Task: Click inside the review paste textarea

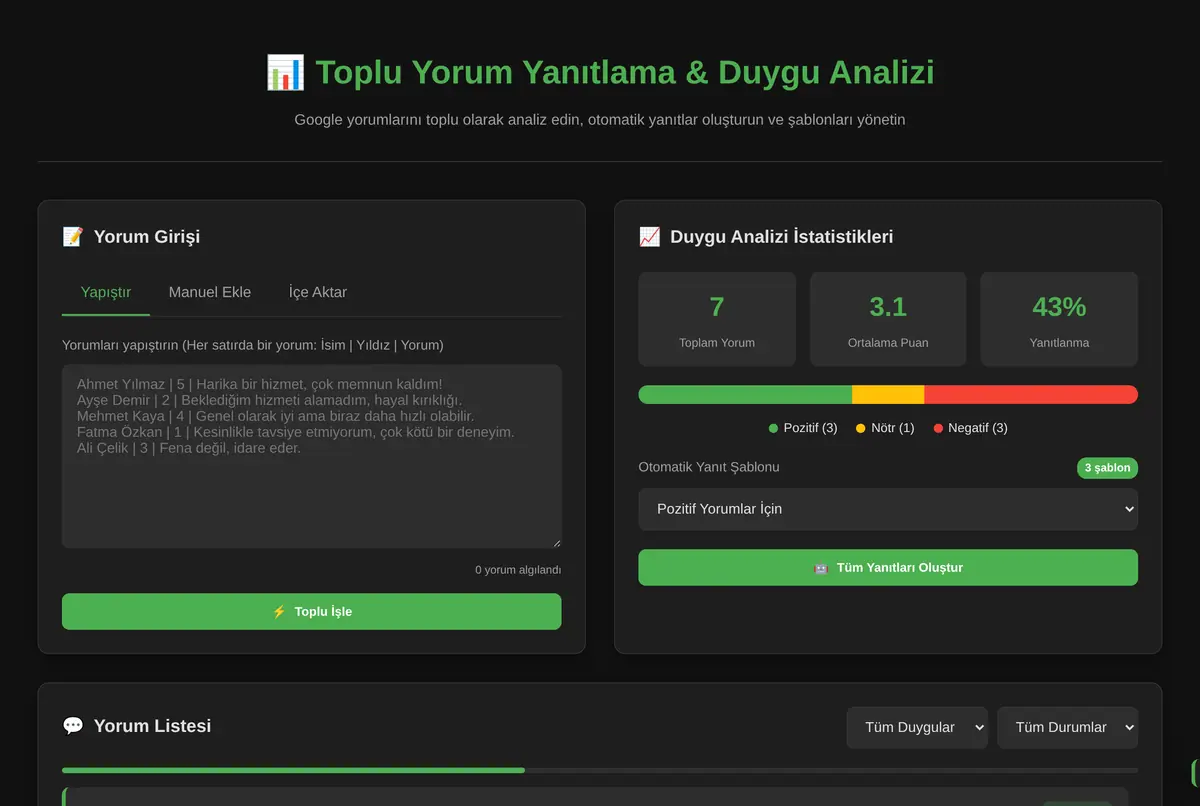Action: pos(312,456)
